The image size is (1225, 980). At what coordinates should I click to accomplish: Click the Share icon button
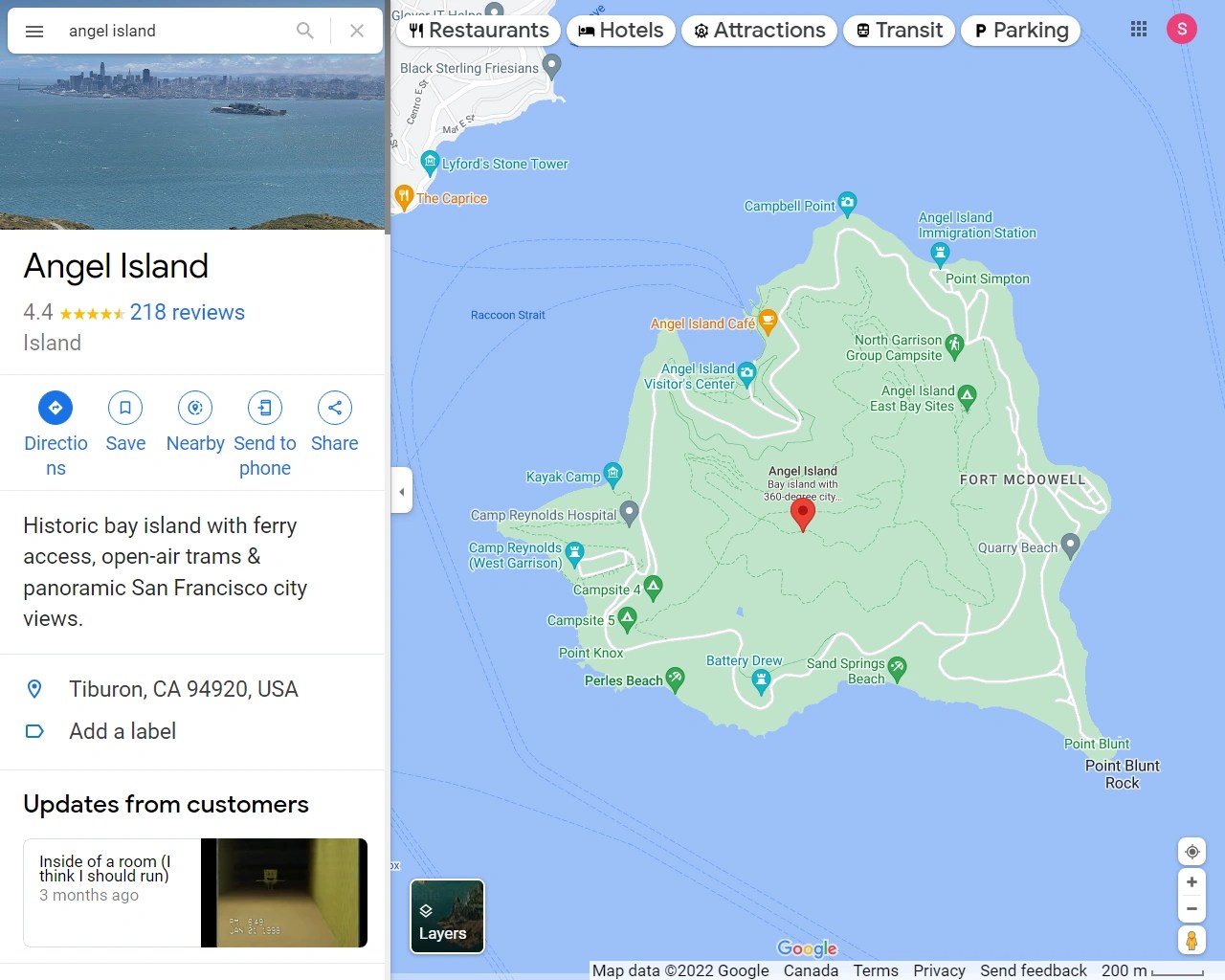(x=335, y=408)
